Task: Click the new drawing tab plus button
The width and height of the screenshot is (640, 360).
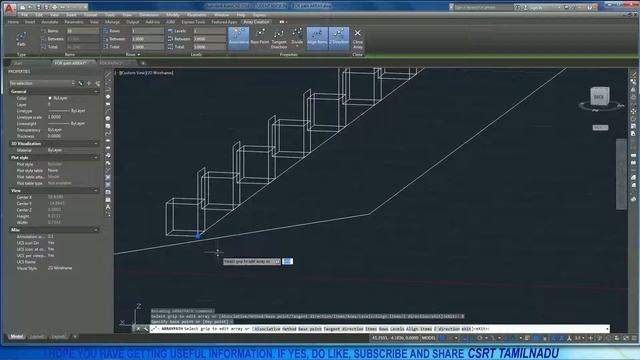Action: 143,63
